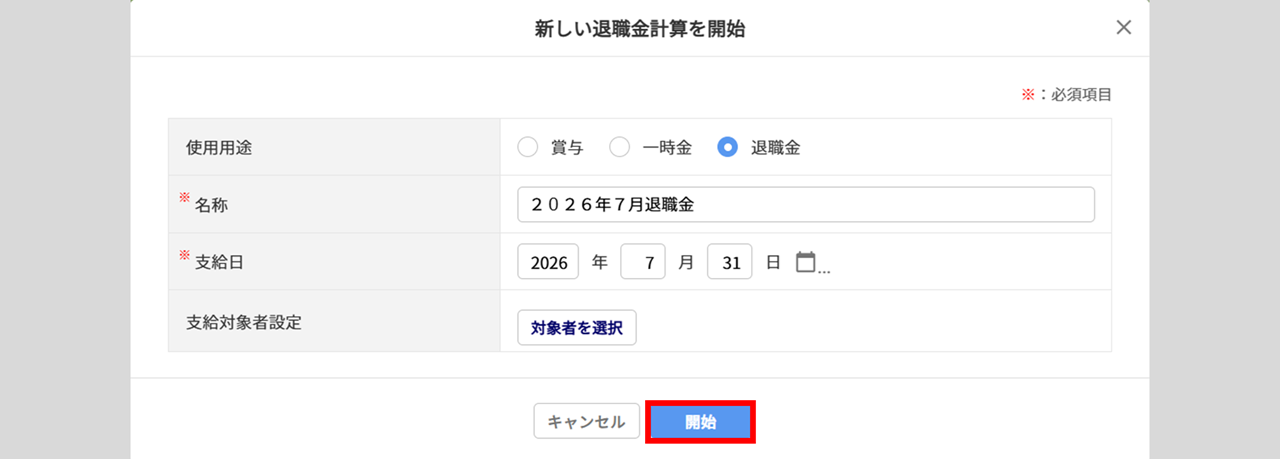
Task: Click the キャンセル button
Action: [586, 422]
